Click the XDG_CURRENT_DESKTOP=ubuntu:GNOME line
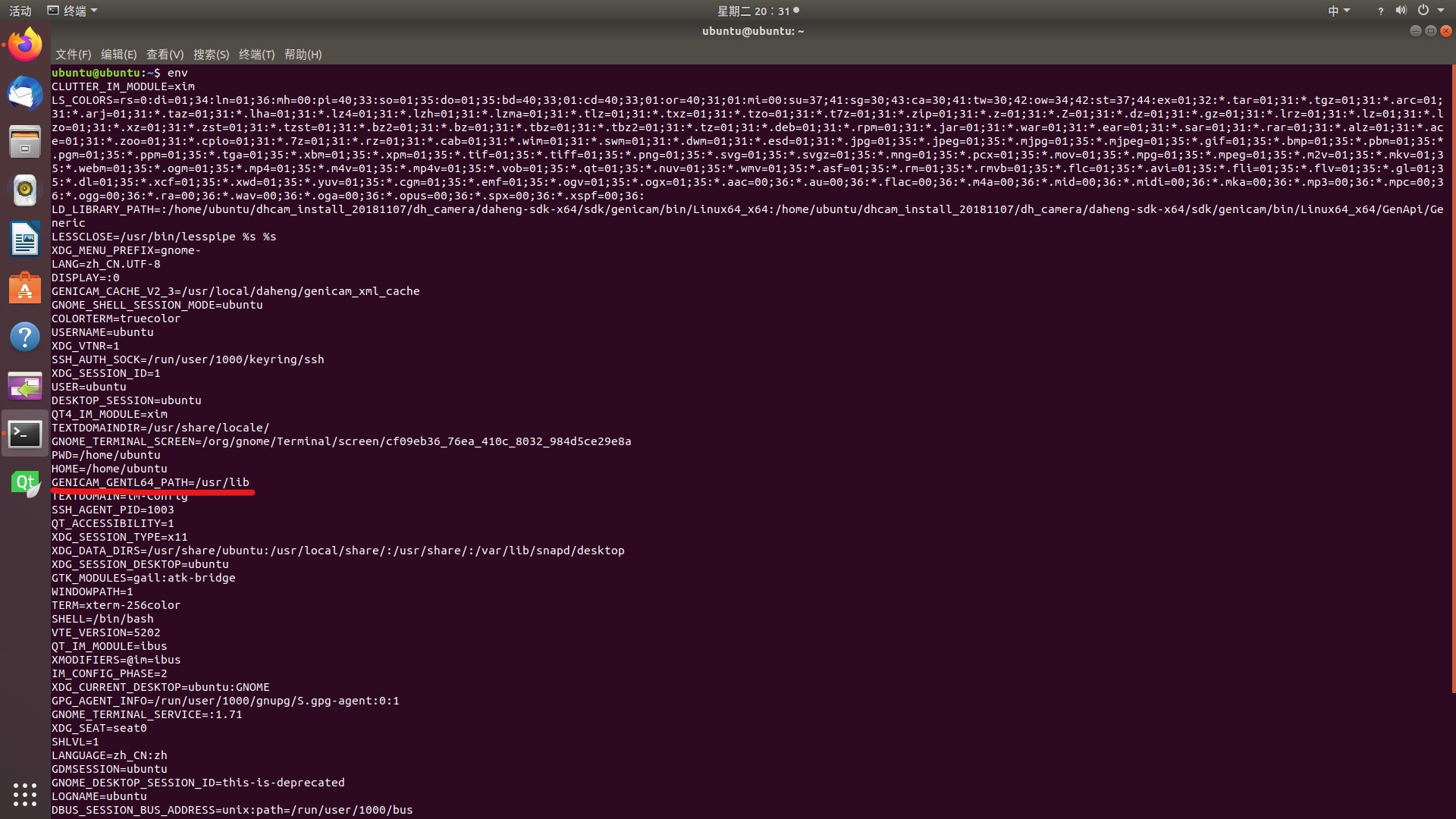Viewport: 1456px width, 819px height. [x=161, y=687]
